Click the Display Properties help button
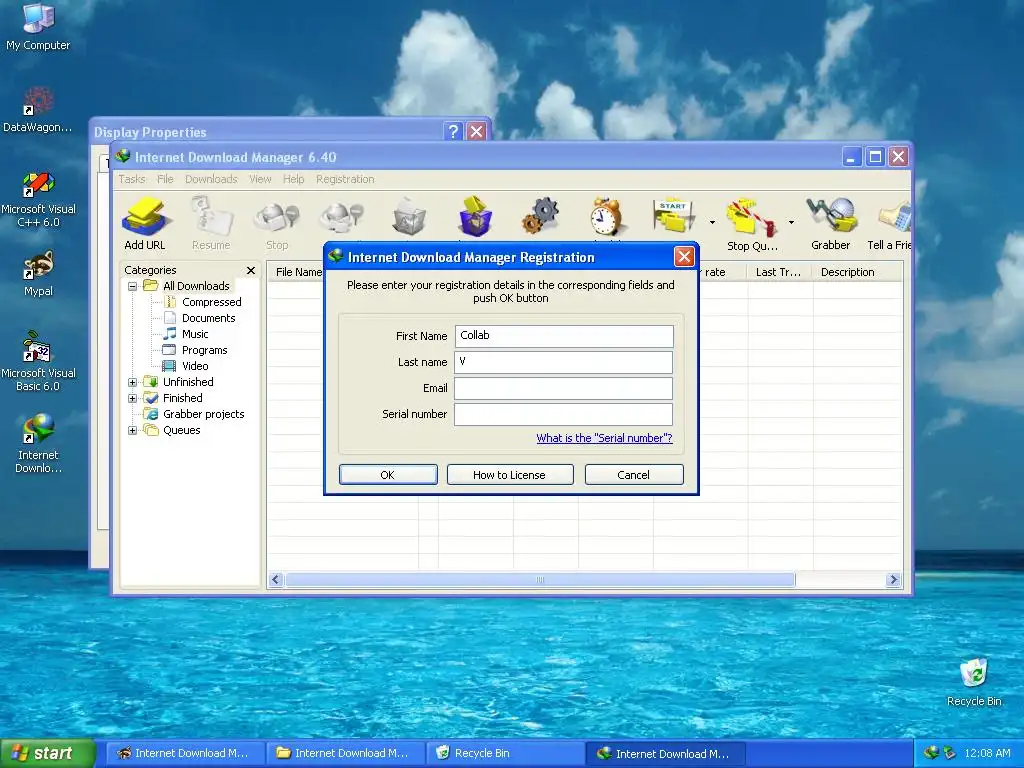The image size is (1024, 768). tap(453, 131)
